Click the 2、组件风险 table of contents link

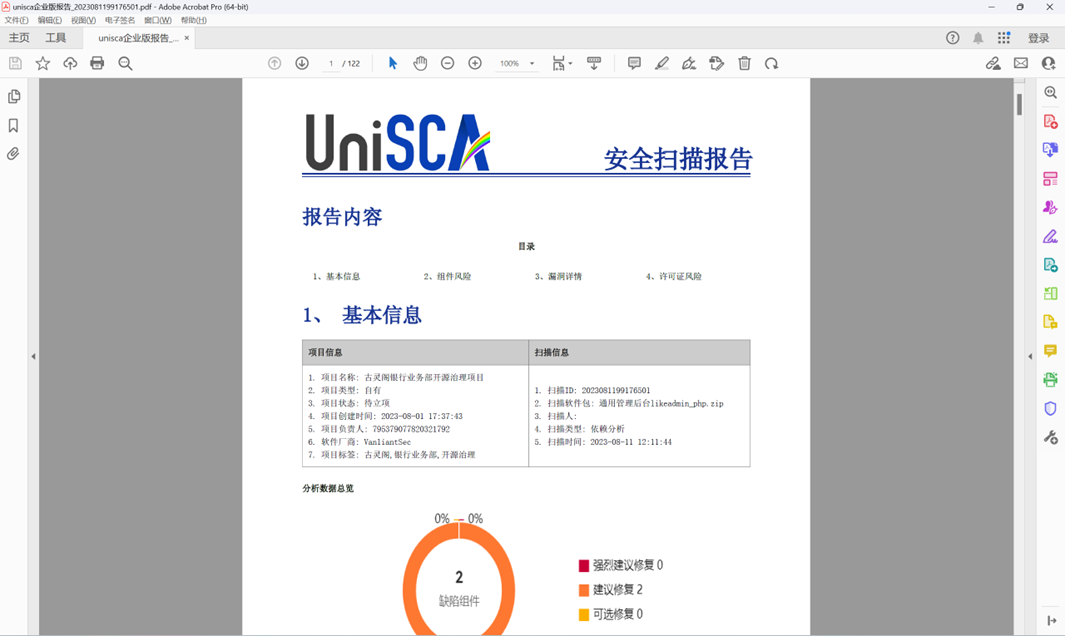447,277
